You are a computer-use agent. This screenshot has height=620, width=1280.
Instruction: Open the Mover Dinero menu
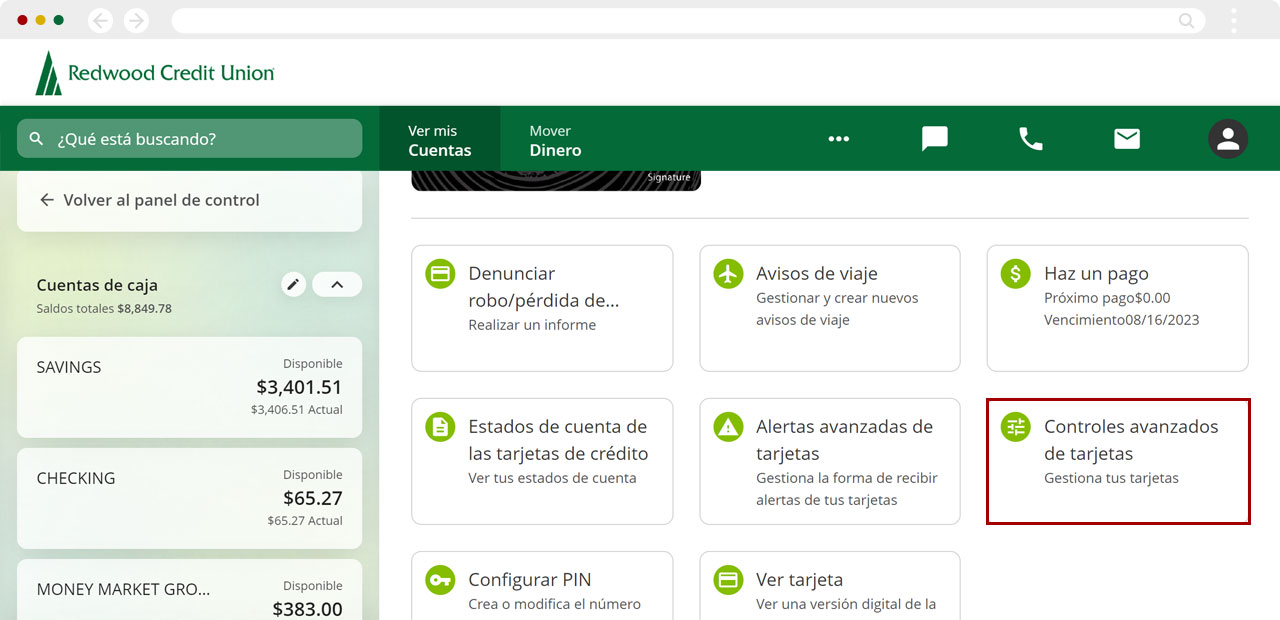click(x=555, y=140)
